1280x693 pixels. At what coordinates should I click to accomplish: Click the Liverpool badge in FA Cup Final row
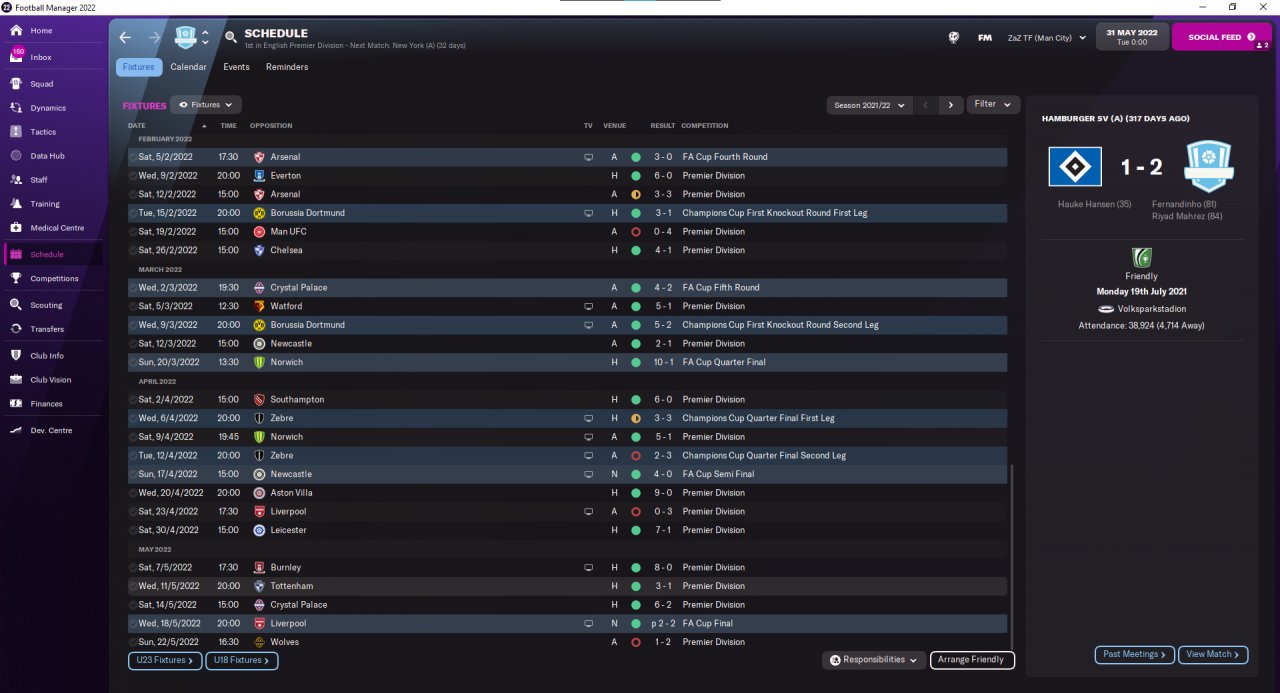(x=260, y=623)
